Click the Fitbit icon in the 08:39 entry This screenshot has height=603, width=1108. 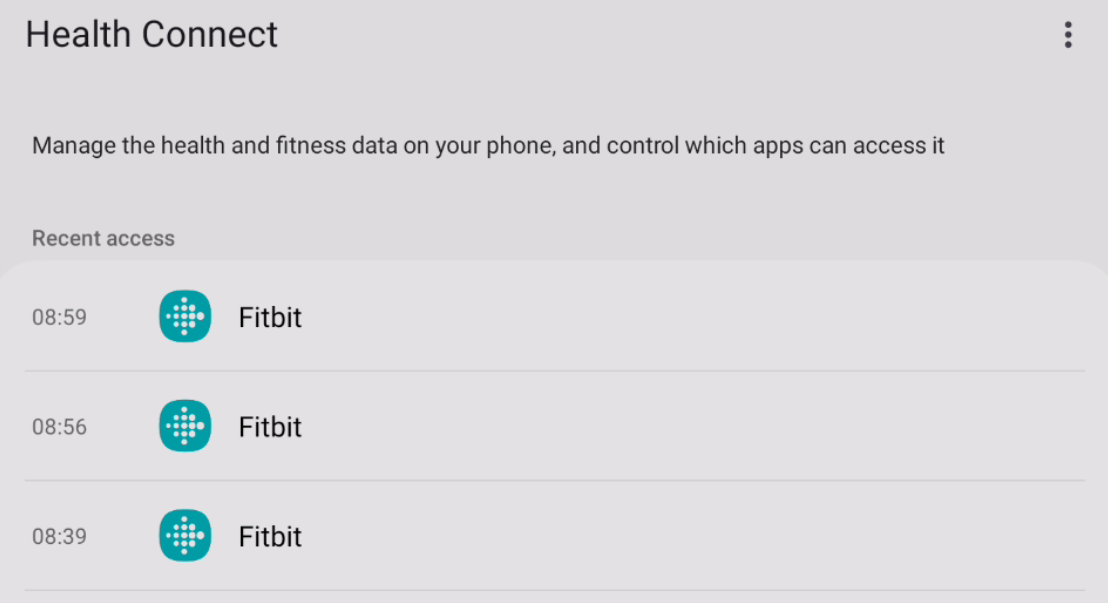coord(185,536)
